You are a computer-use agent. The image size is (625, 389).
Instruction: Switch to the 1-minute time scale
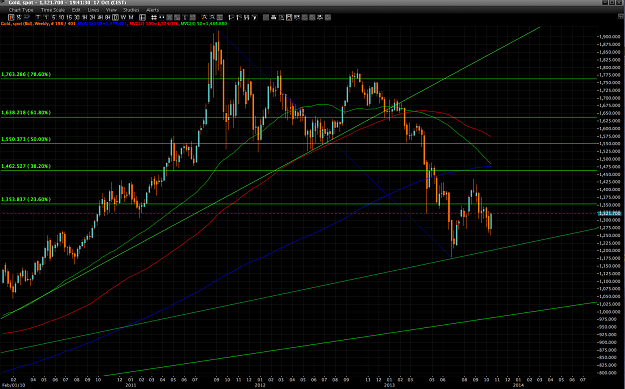pos(46,18)
